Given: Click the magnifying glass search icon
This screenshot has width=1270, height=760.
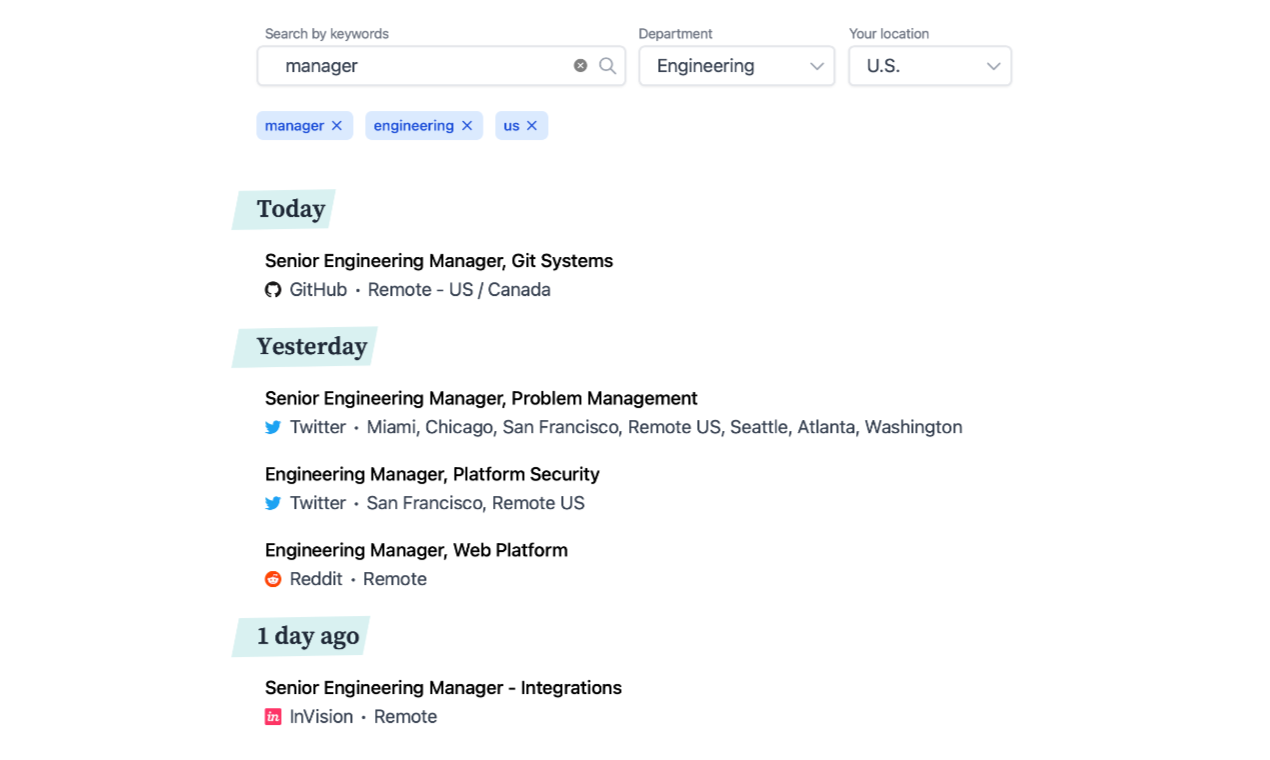Looking at the screenshot, I should point(607,66).
